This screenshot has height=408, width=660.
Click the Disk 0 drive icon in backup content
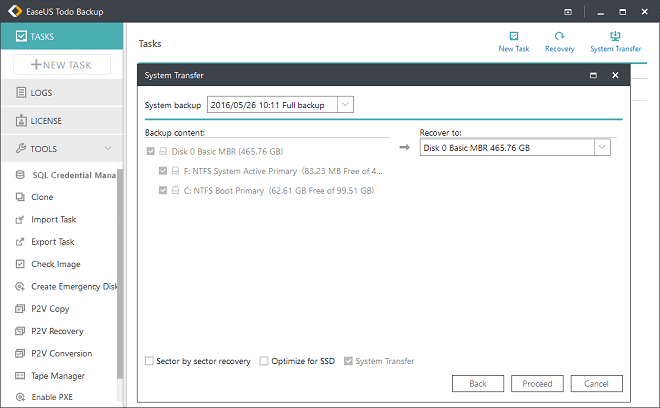tap(163, 151)
